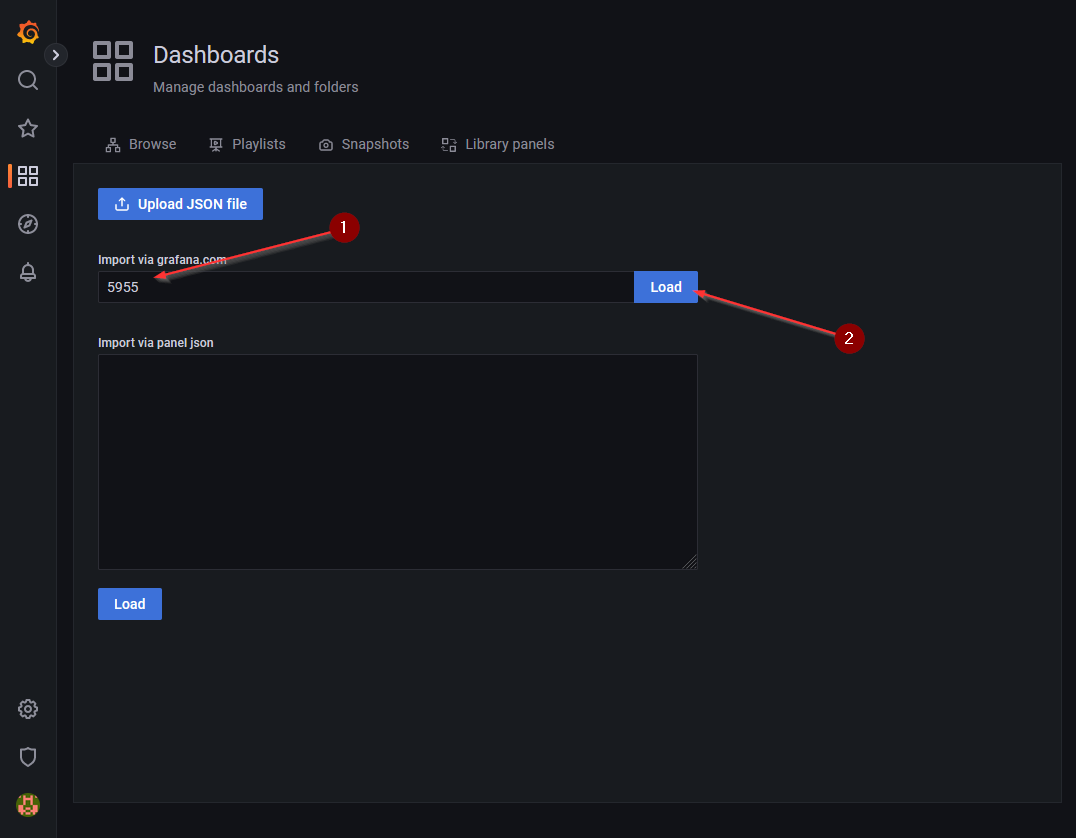Viewport: 1076px width, 838px height.
Task: Open Starred dashboards star icon
Action: (x=28, y=128)
